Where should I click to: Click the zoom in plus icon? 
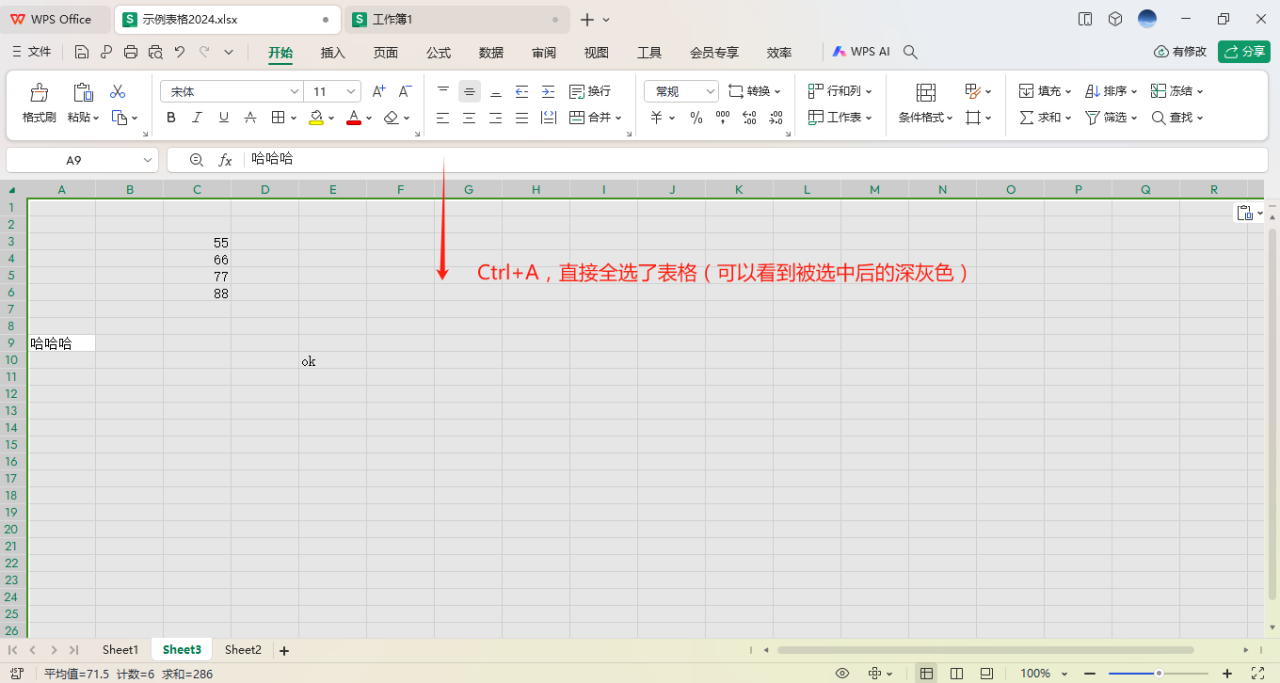pos(1227,674)
